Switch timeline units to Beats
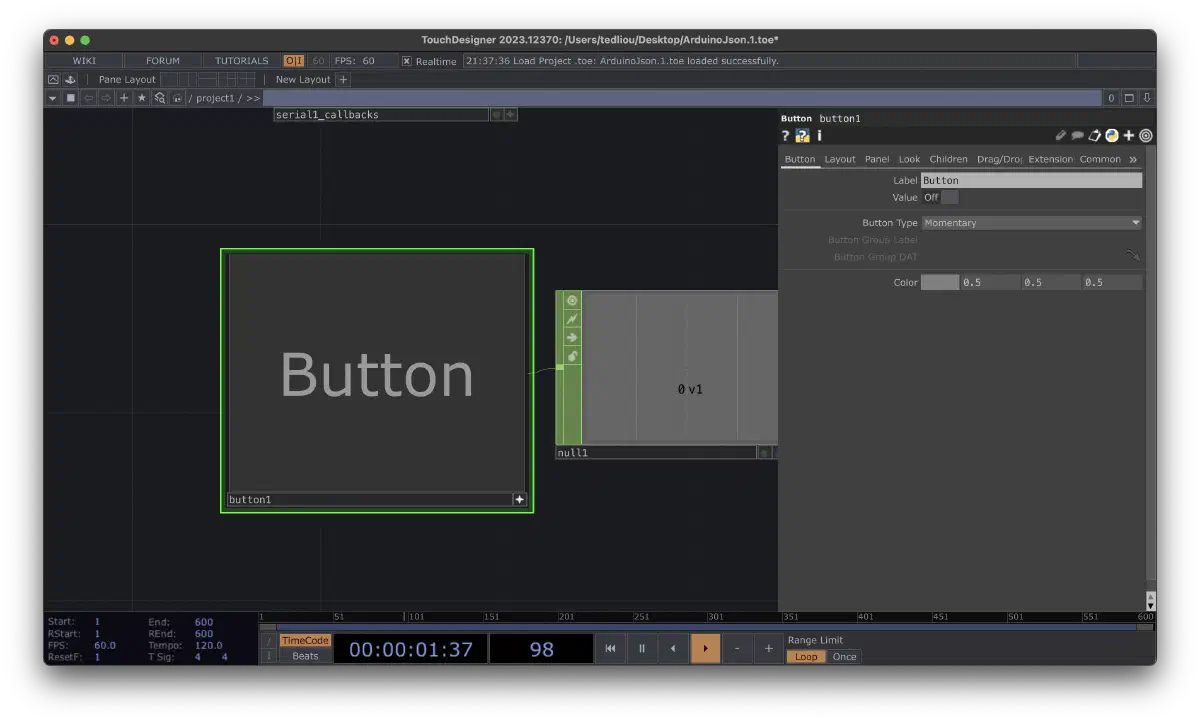The width and height of the screenshot is (1200, 723). (x=305, y=656)
